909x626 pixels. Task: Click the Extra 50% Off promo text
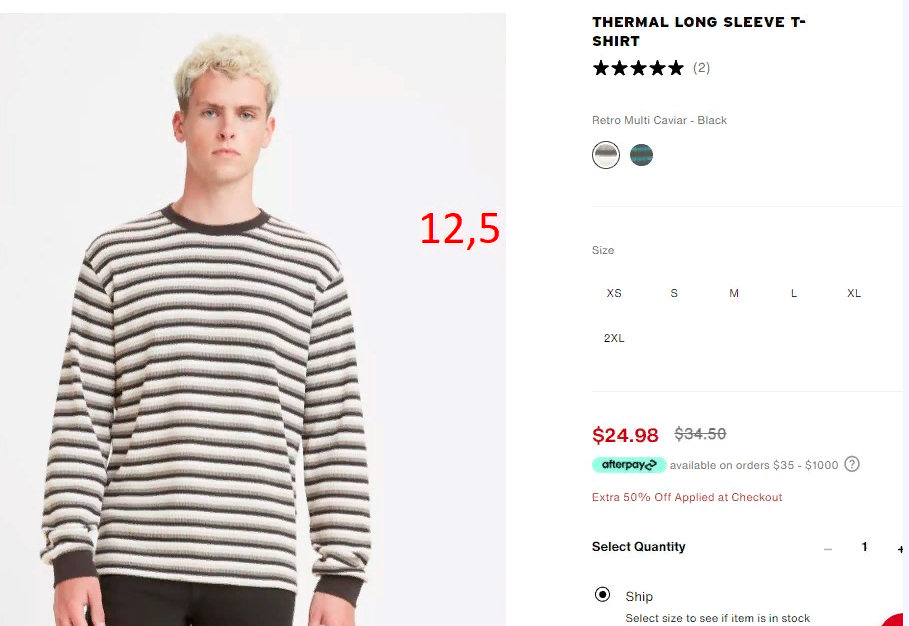[687, 497]
